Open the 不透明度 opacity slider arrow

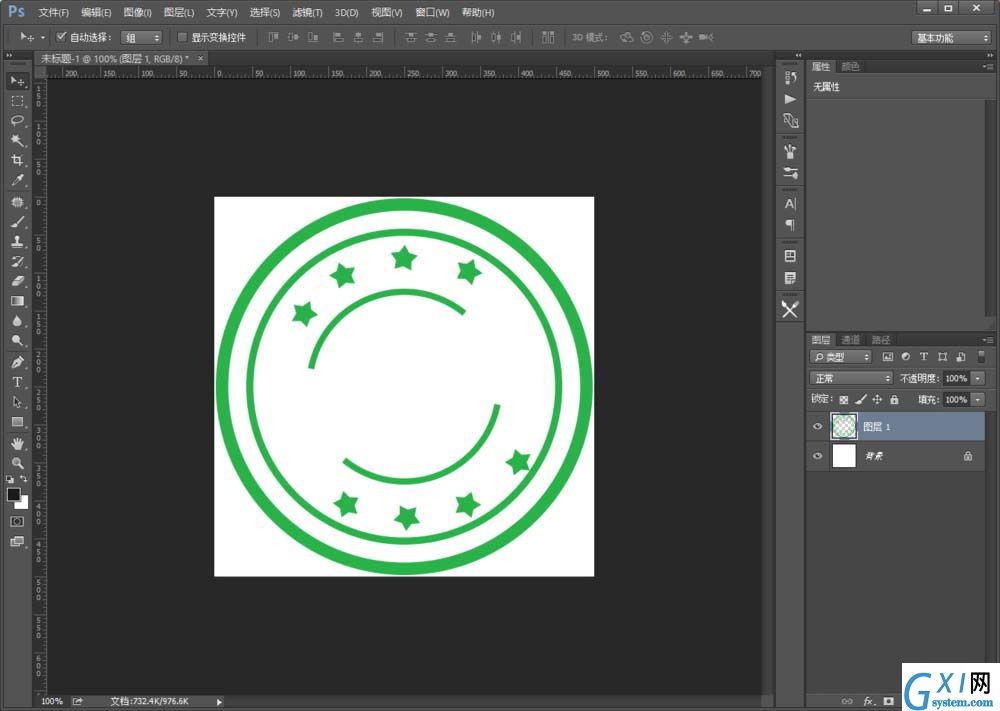click(978, 378)
